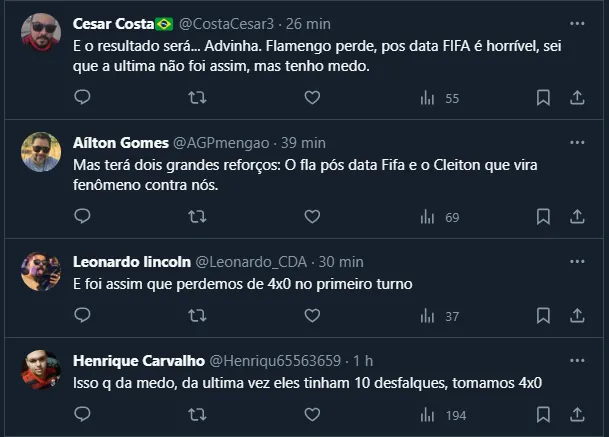Like Leonardo lincoln's tweet

pos(312,315)
